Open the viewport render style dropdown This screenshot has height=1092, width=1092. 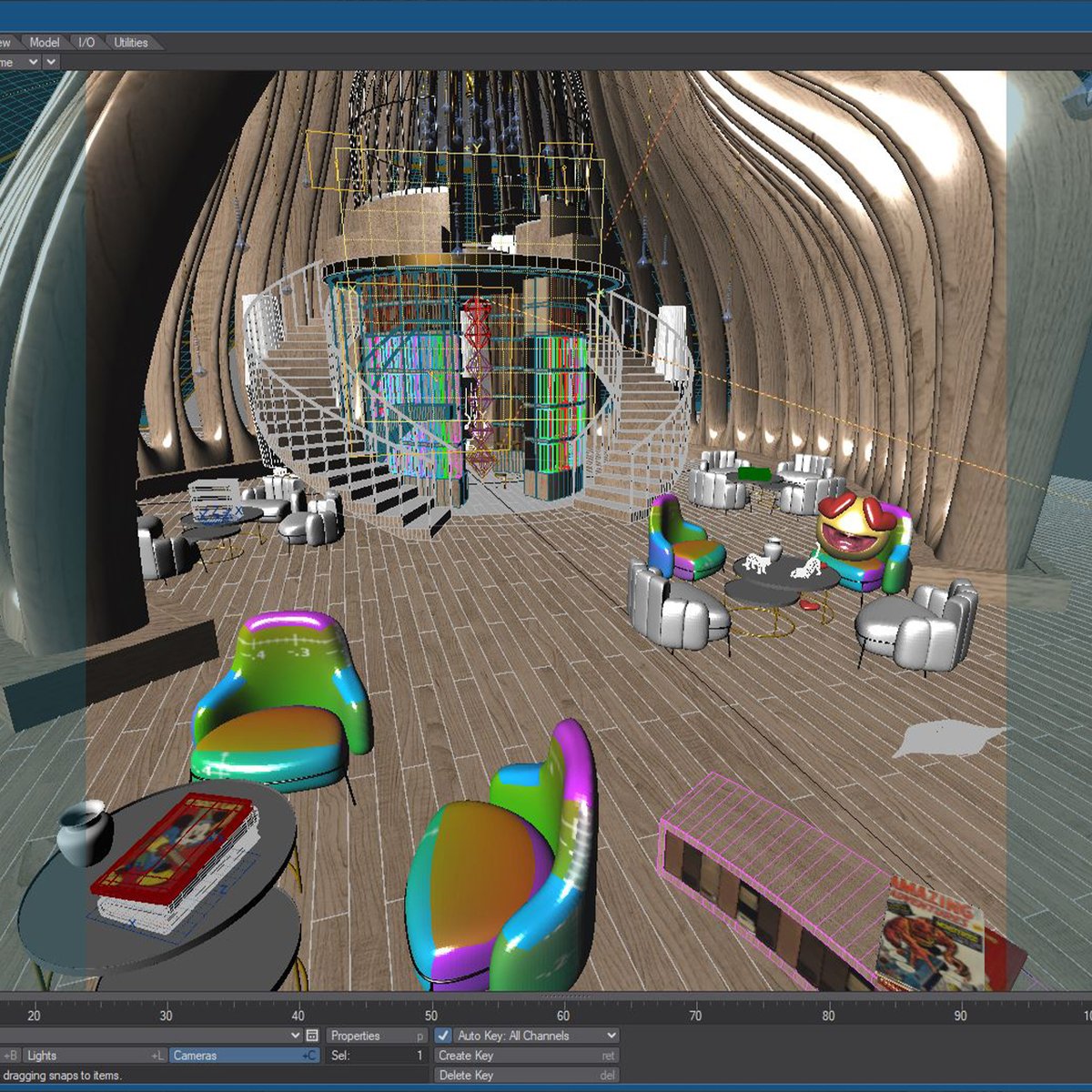(52, 61)
